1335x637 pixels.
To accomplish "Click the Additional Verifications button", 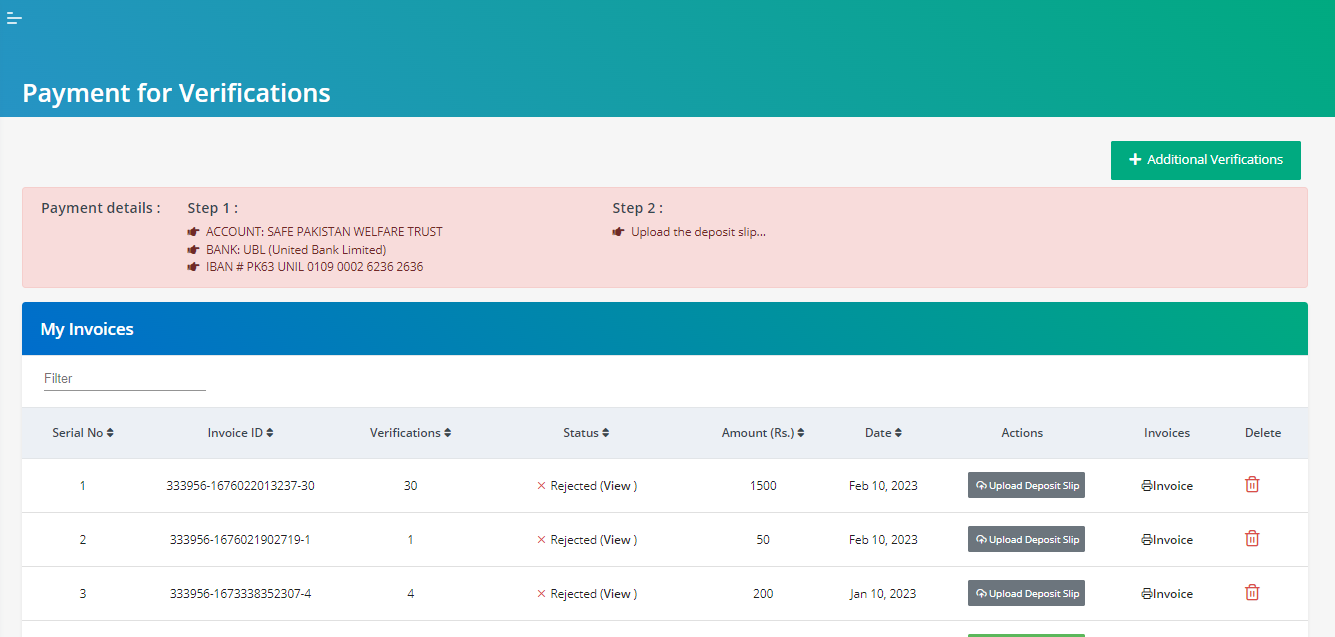I will 1206,160.
